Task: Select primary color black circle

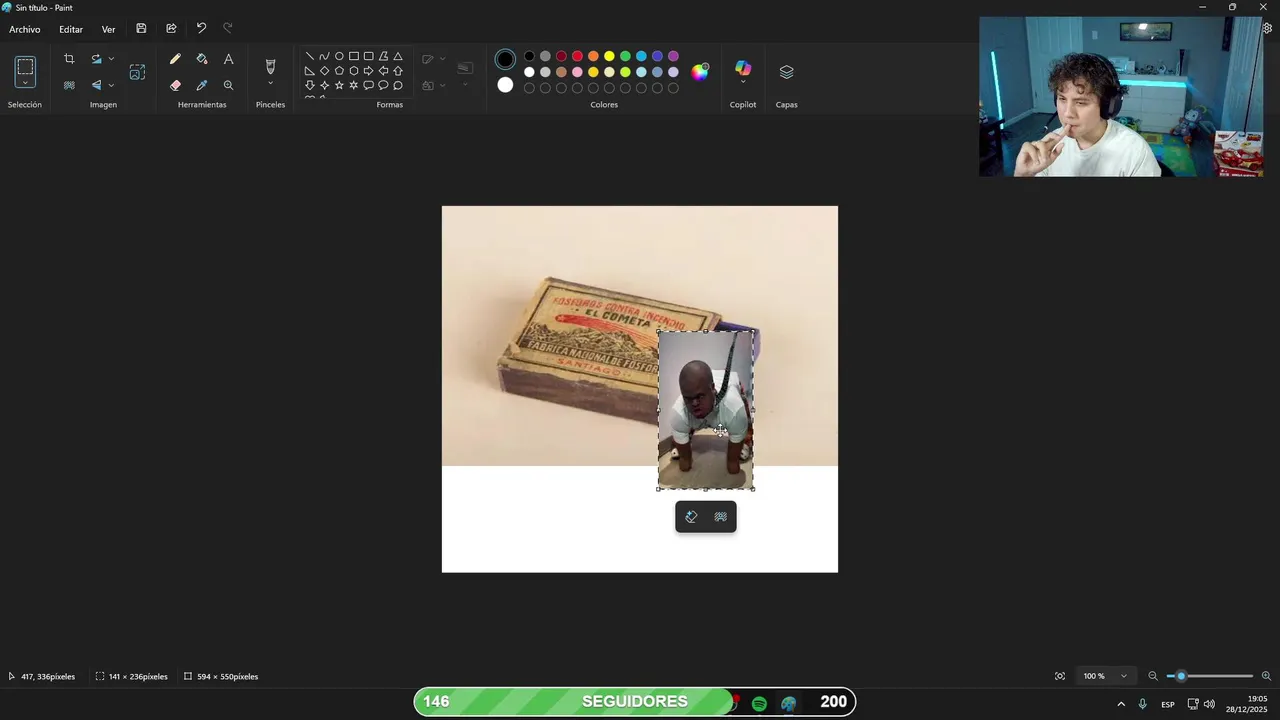Action: [505, 60]
